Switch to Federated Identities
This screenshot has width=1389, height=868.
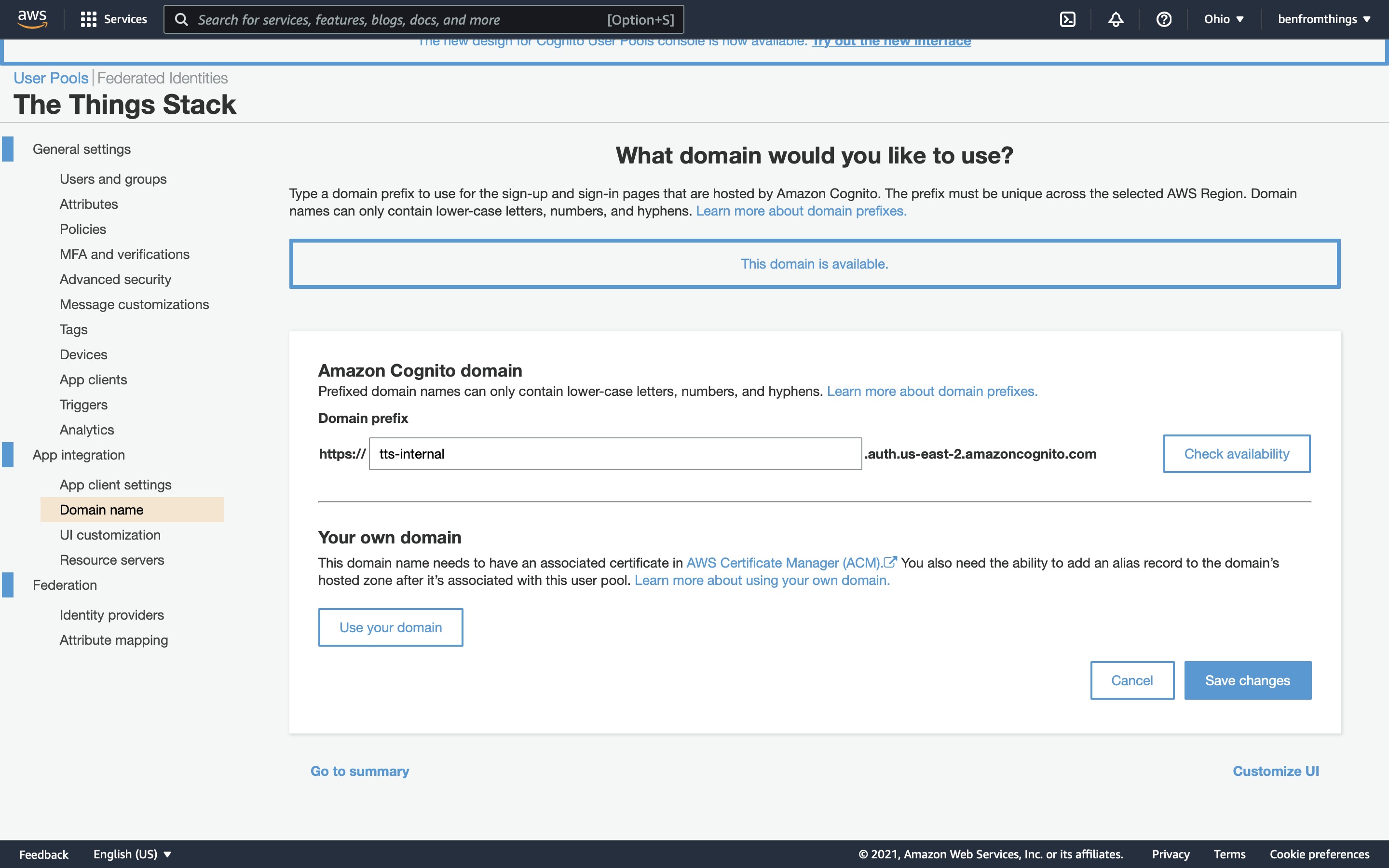coord(163,78)
